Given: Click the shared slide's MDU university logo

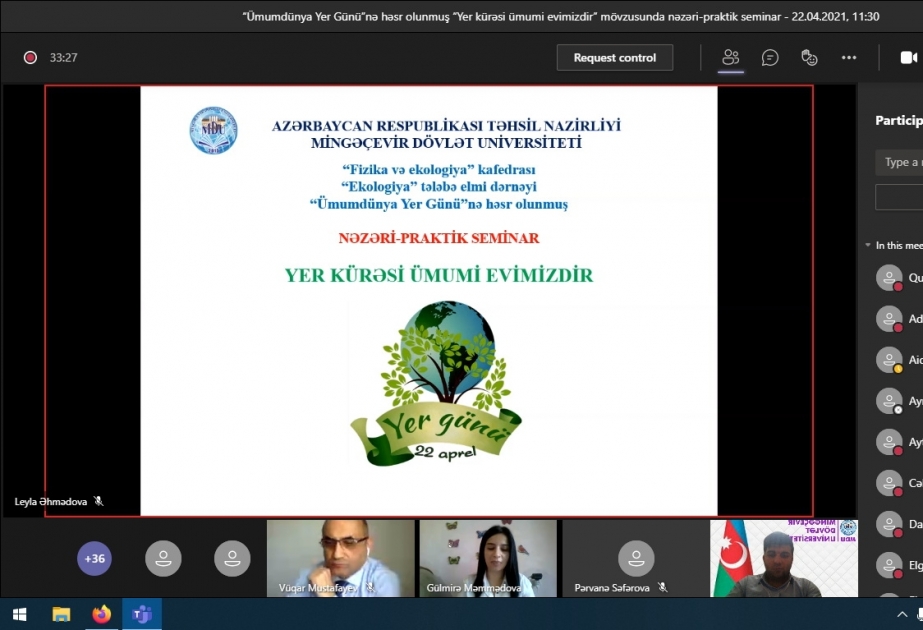Looking at the screenshot, I should coord(213,130).
